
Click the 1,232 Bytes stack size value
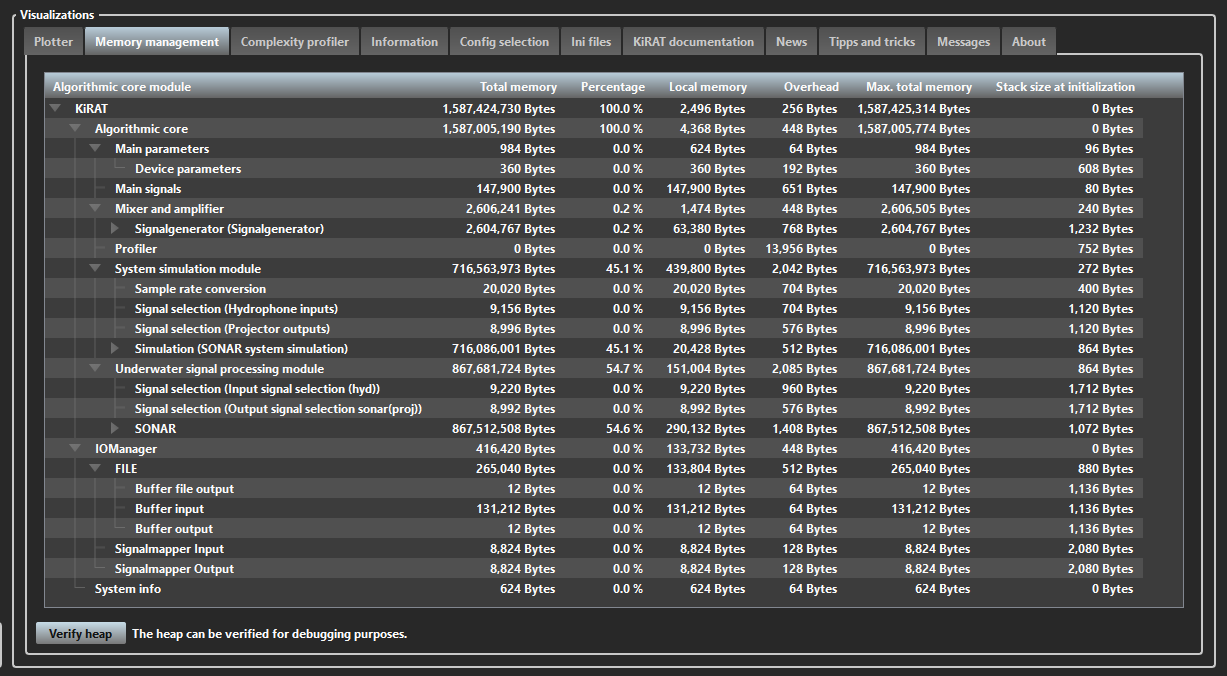[x=1100, y=228]
